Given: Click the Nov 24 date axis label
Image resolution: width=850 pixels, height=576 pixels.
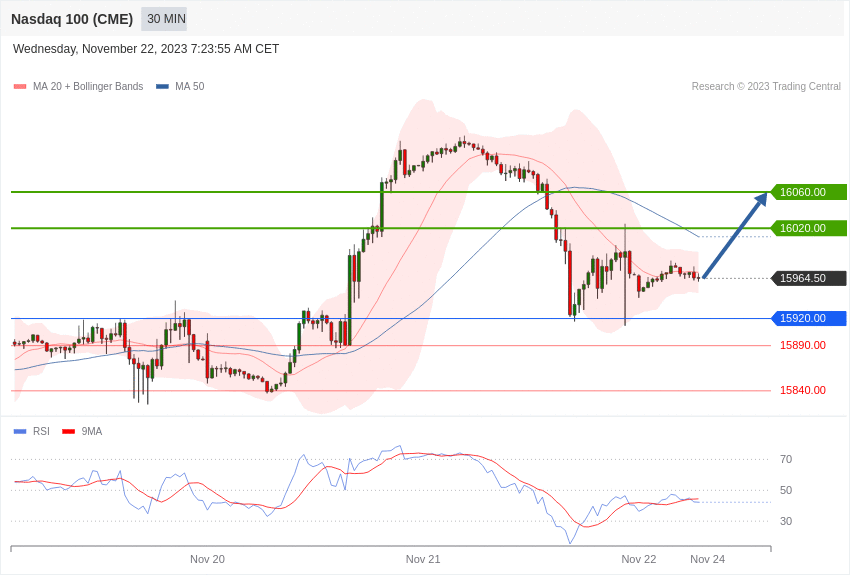Looking at the screenshot, I should 707,559.
